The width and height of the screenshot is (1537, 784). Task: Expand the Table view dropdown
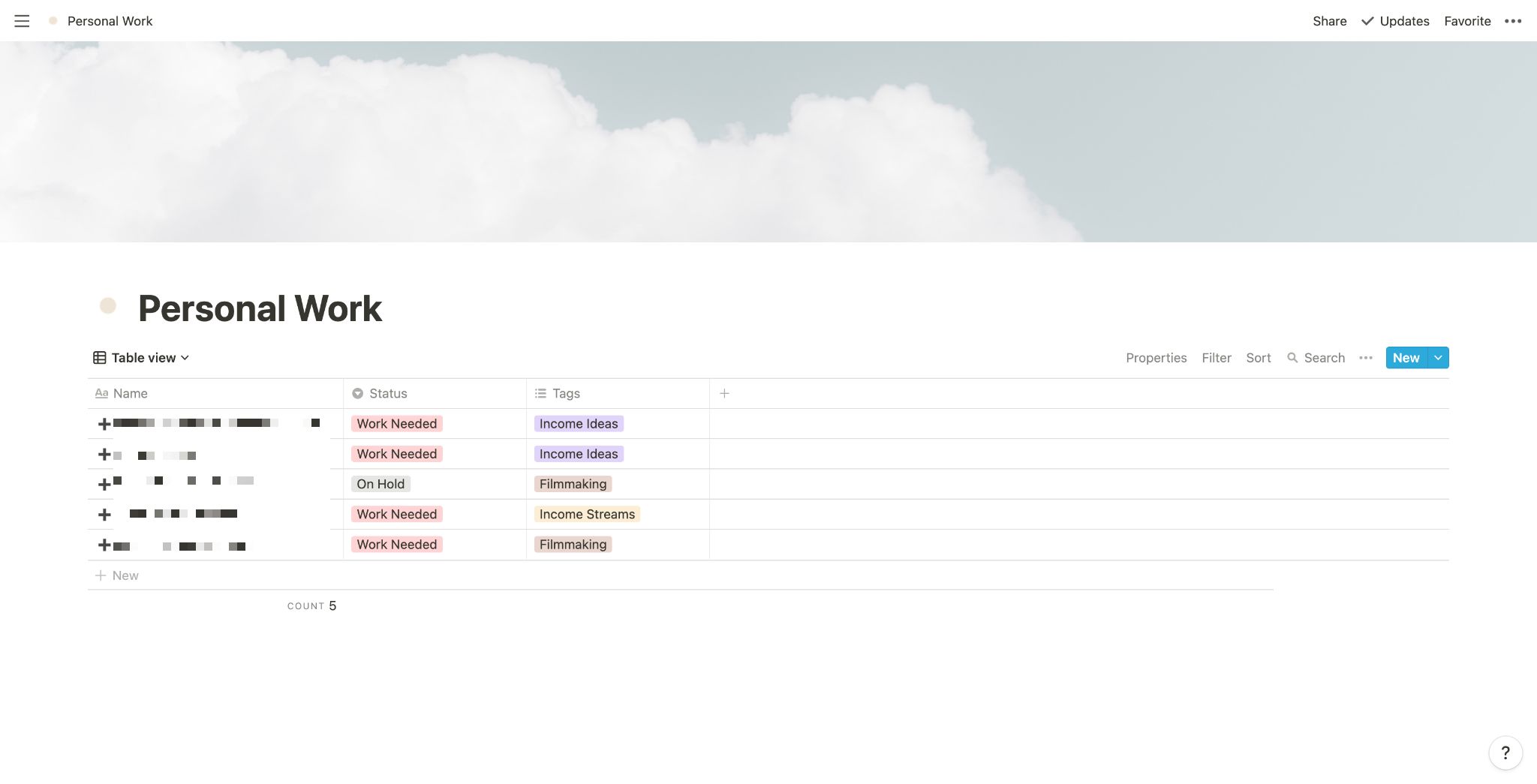185,358
